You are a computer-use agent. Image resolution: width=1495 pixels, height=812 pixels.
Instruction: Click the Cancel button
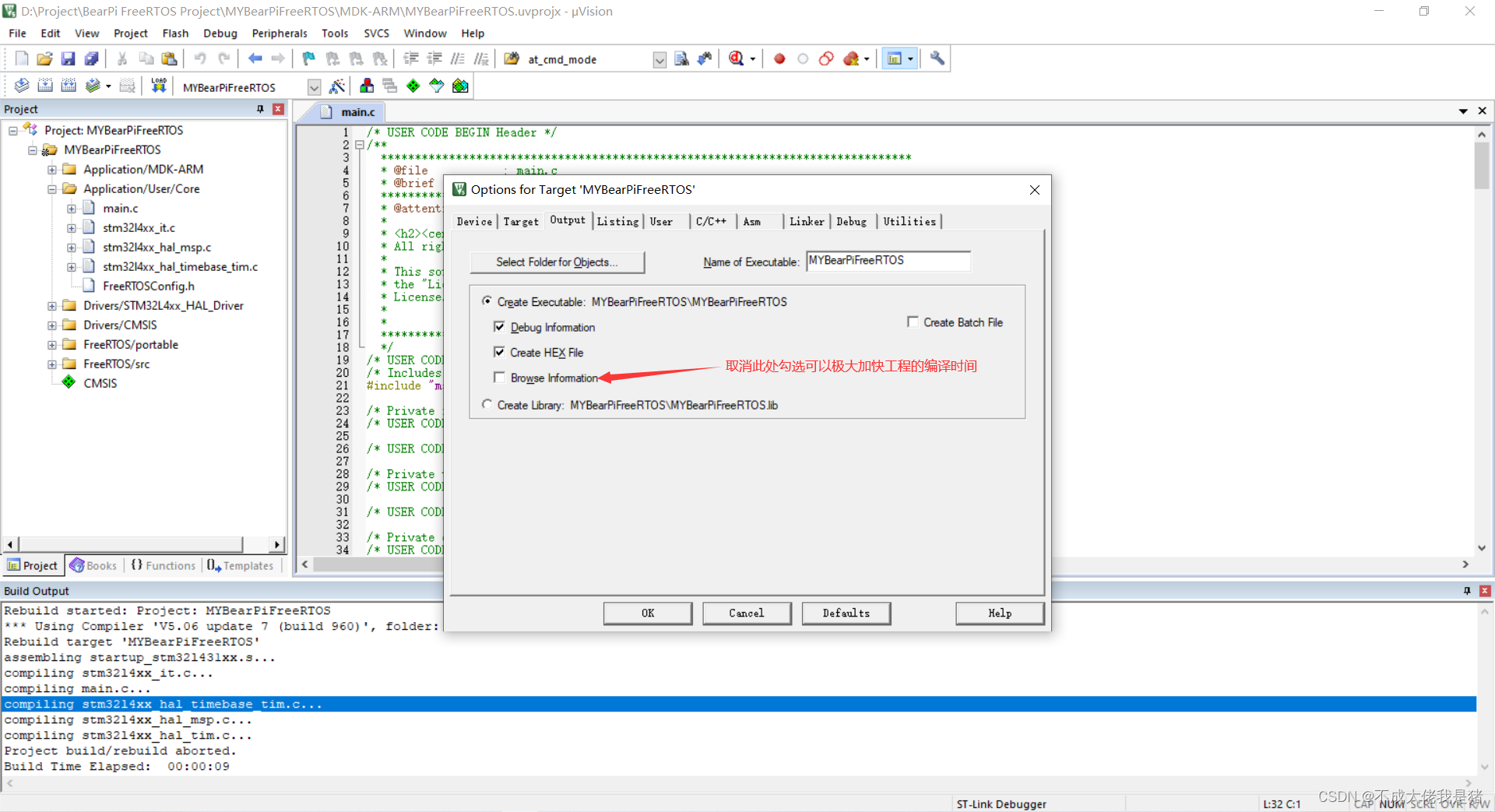point(747,613)
